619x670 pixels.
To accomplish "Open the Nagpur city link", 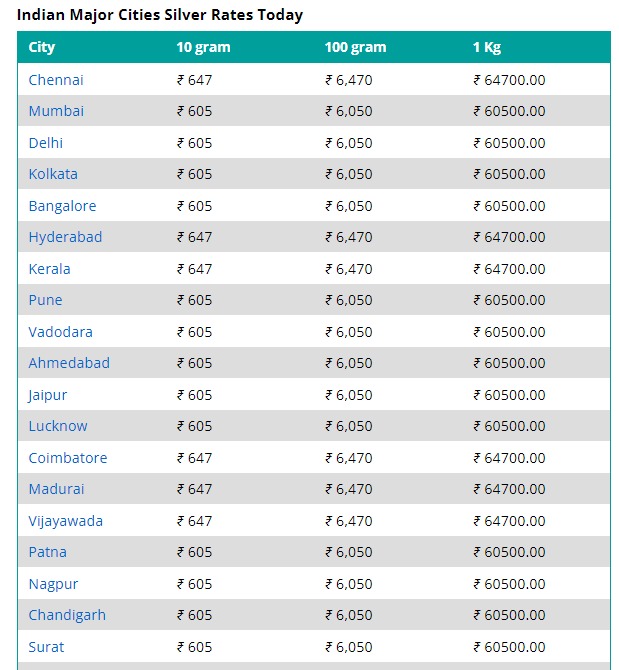I will 53,584.
